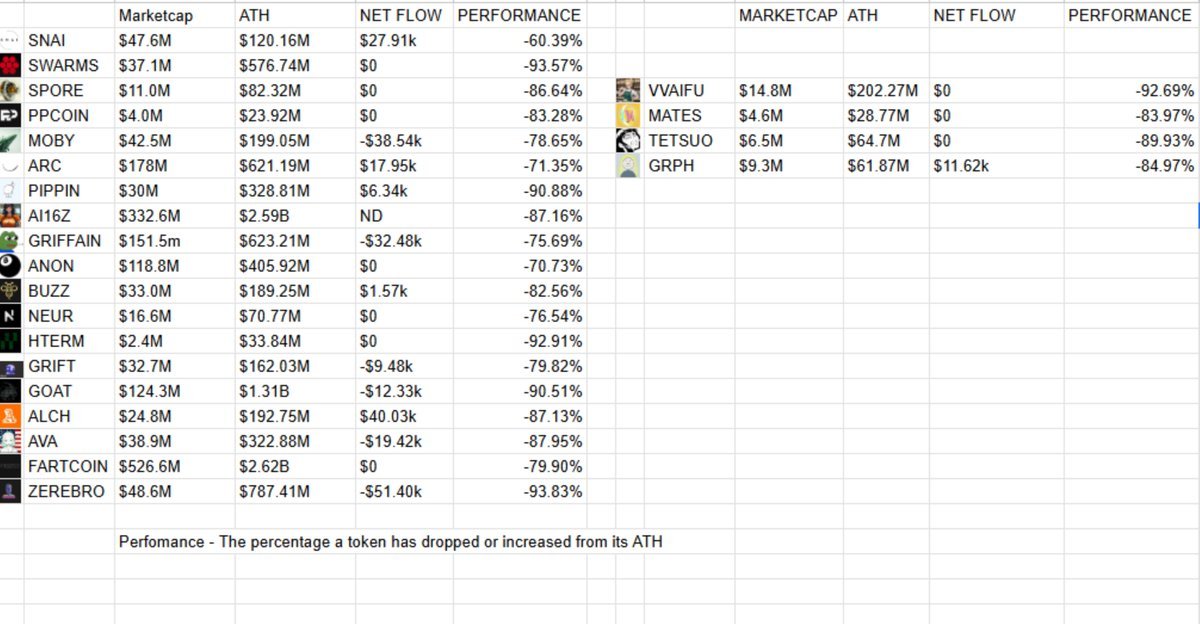Click VVAIFU performance cell -92.69%
The width and height of the screenshot is (1200, 624).
click(1131, 91)
